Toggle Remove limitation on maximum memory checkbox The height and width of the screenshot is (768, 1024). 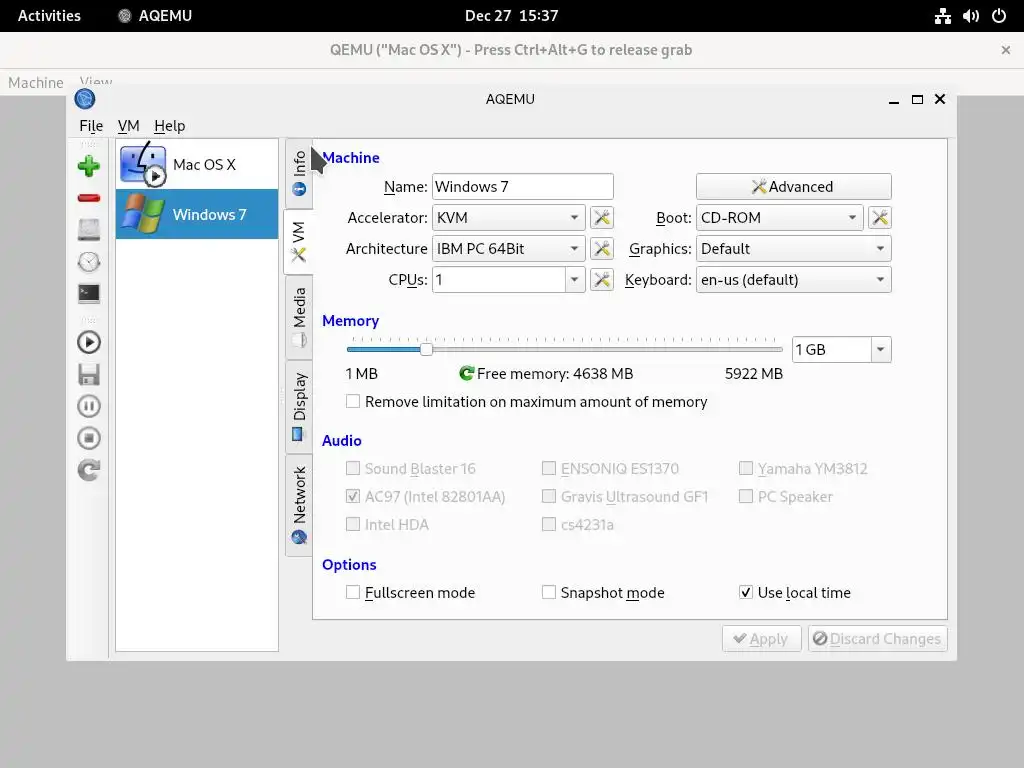[353, 402]
